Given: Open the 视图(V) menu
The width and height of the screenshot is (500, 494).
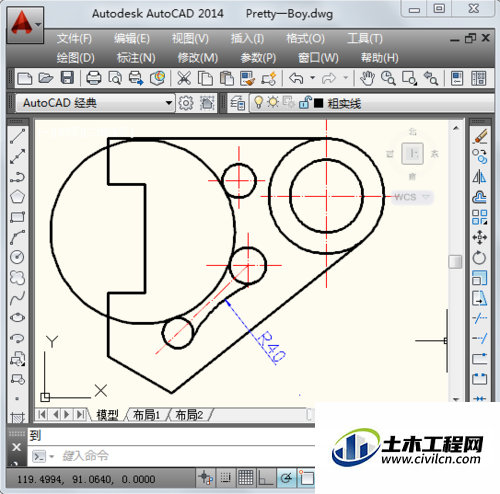Looking at the screenshot, I should [x=190, y=39].
